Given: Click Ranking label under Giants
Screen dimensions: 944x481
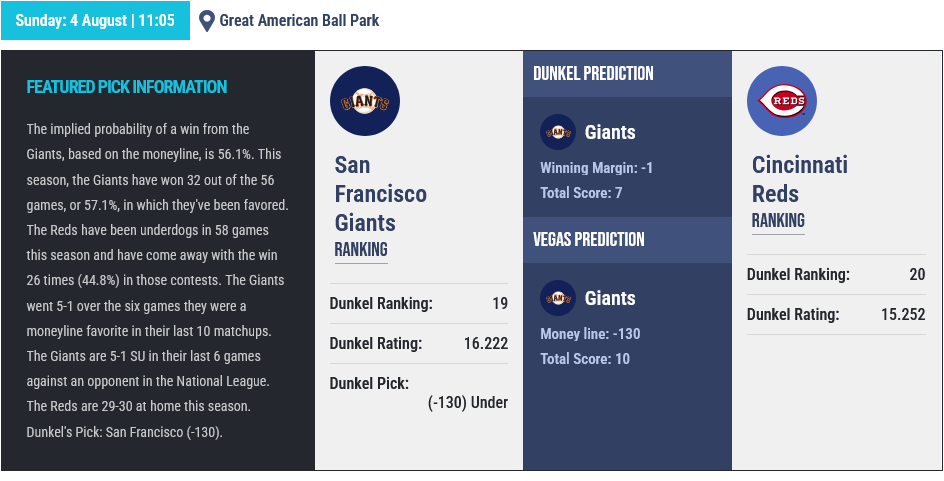Looking at the screenshot, I should pyautogui.click(x=361, y=249).
